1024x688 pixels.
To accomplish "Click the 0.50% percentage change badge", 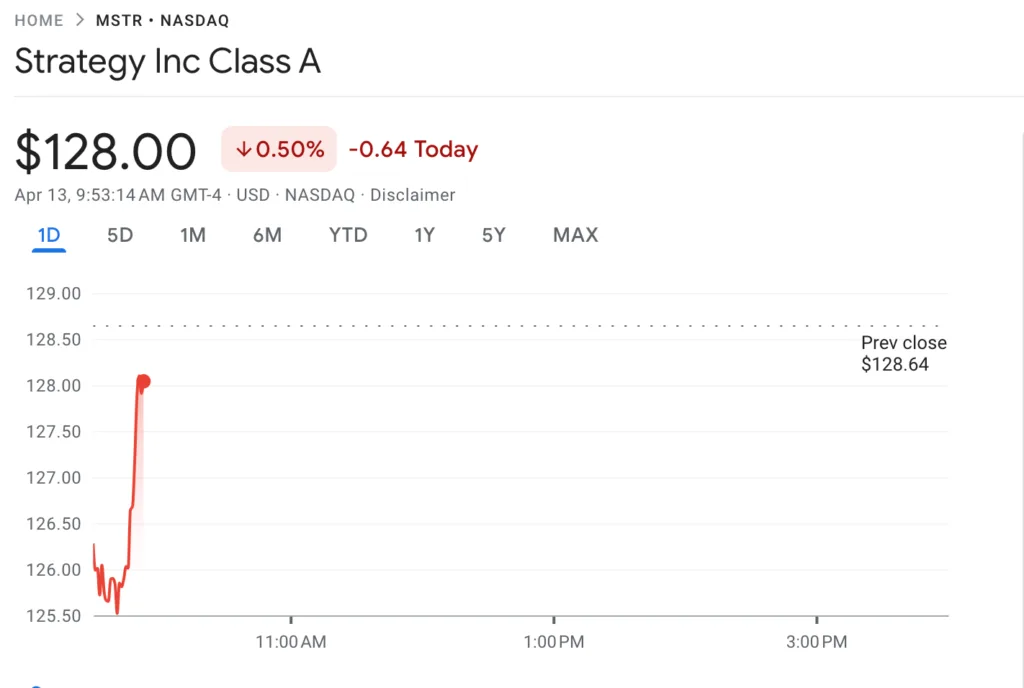I will [278, 148].
